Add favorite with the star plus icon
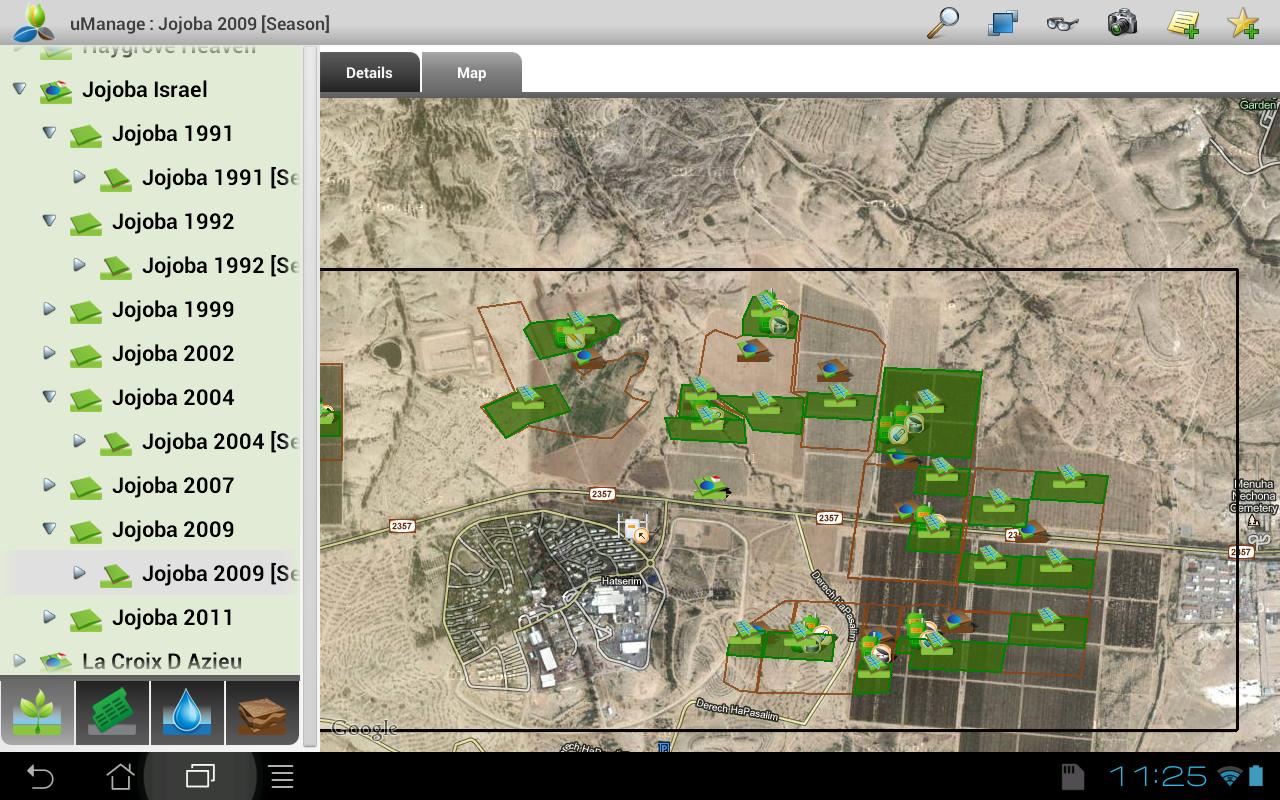This screenshot has width=1280, height=800. tap(1243, 23)
